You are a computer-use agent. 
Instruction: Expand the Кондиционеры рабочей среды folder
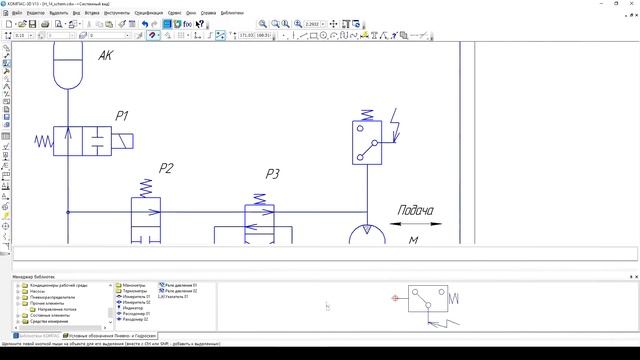[18, 286]
